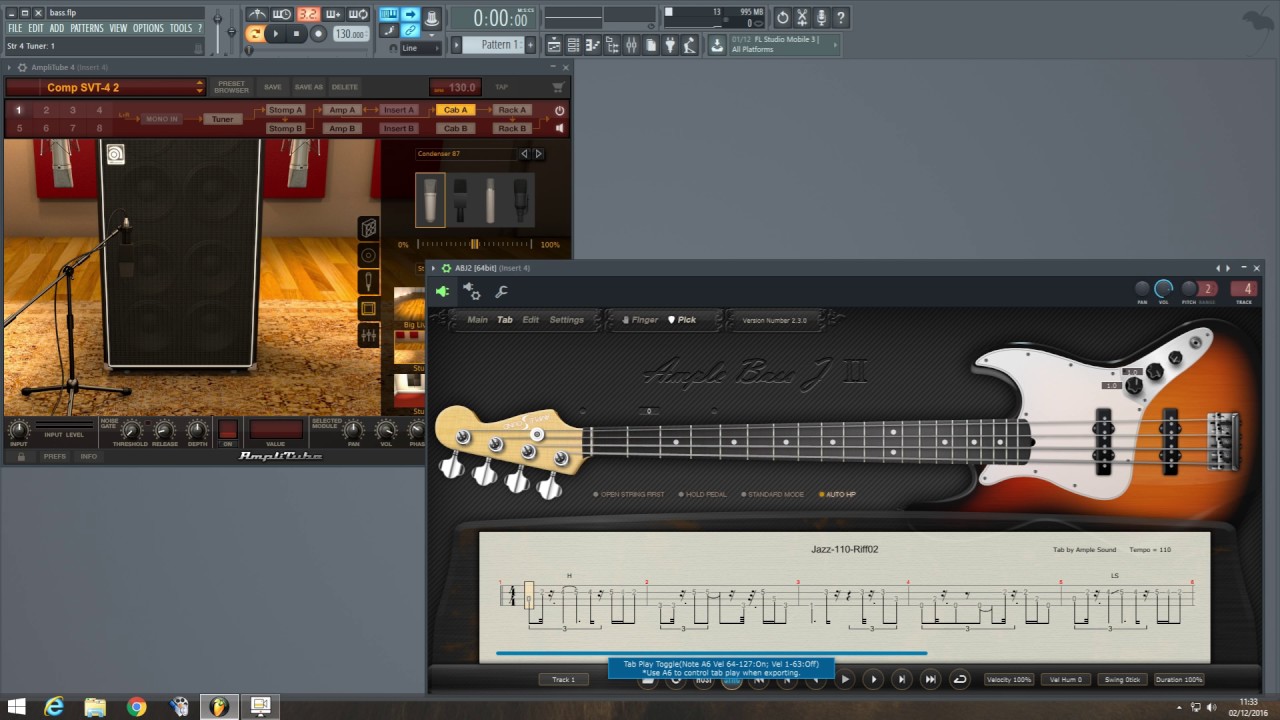This screenshot has width=1280, height=720.
Task: Open cabinet cube view icon in AmpliTube
Action: tap(369, 228)
